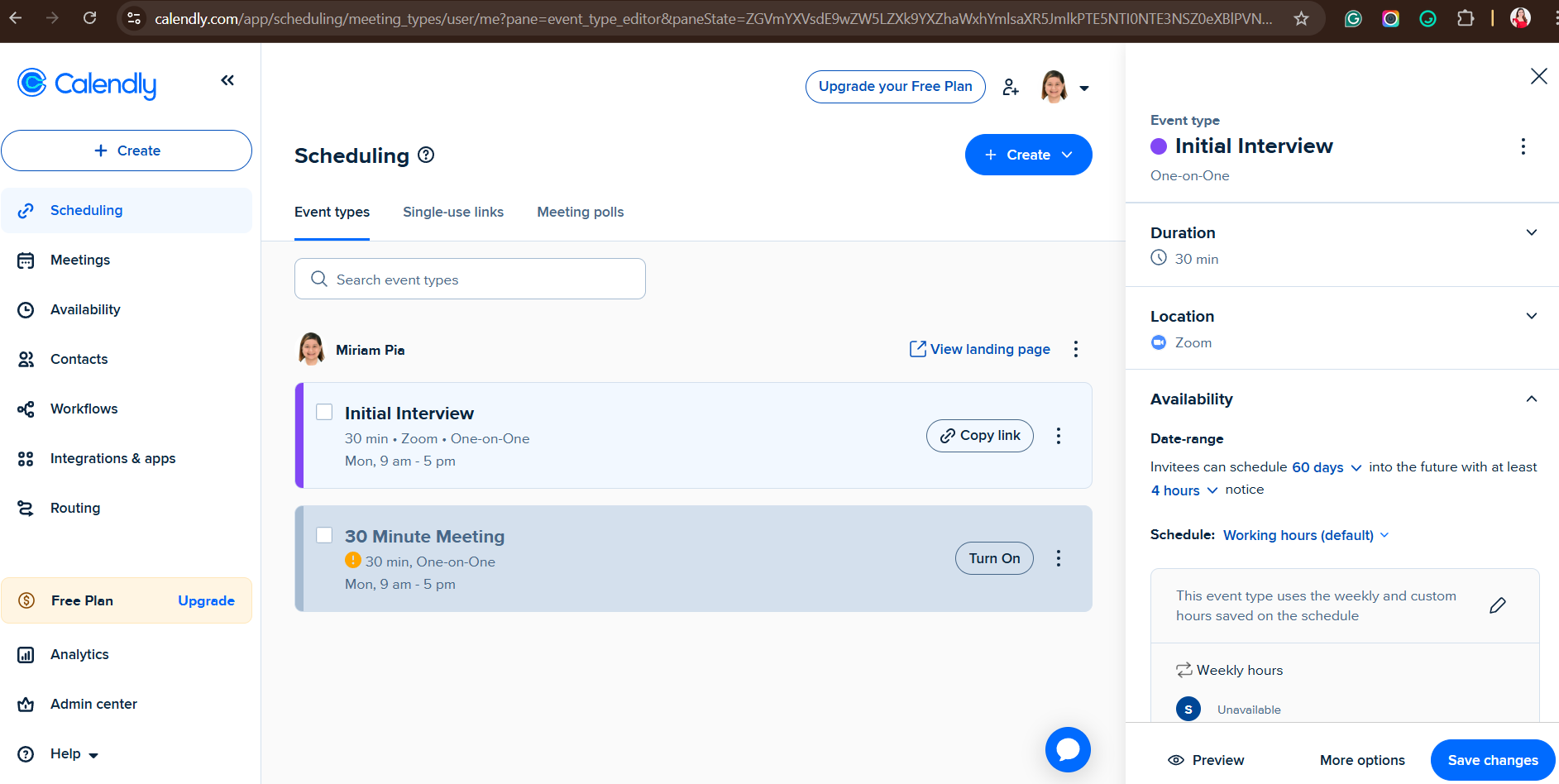Open event type panel three-dot menu

[x=1523, y=146]
